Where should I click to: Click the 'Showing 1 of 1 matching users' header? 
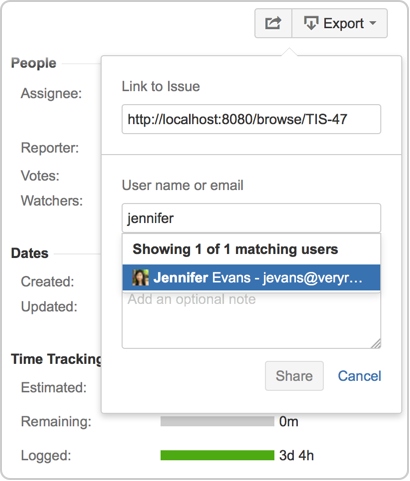pos(235,249)
